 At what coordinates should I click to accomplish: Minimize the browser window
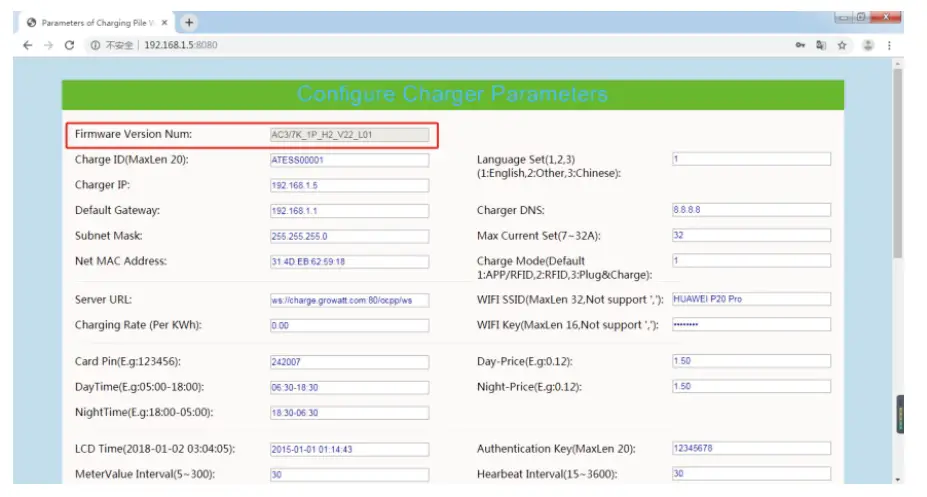coord(844,17)
